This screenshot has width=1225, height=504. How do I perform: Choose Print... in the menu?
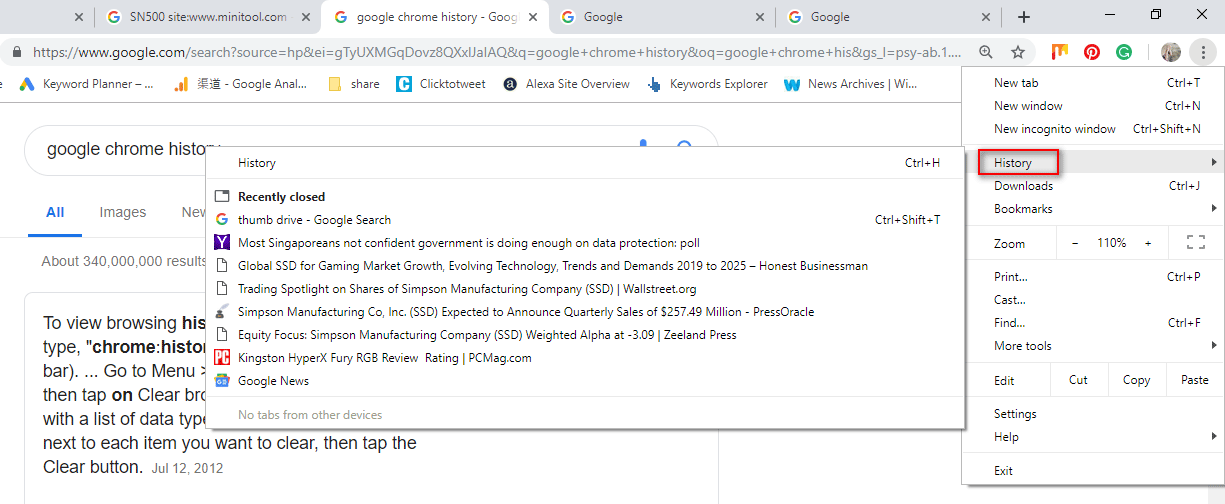click(x=1093, y=277)
